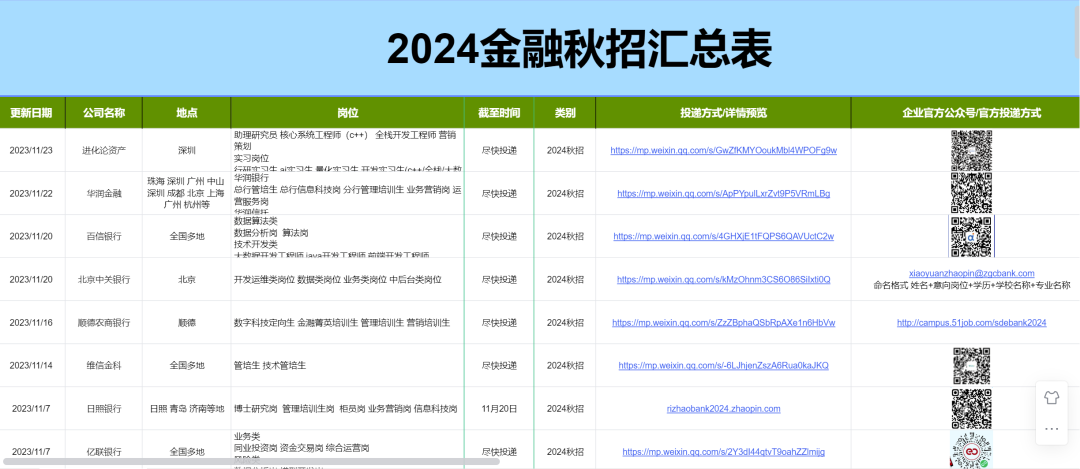Select the 日照 青岛 济南等地 location cell
Viewport: 1080px width, 469px height.
[187, 408]
